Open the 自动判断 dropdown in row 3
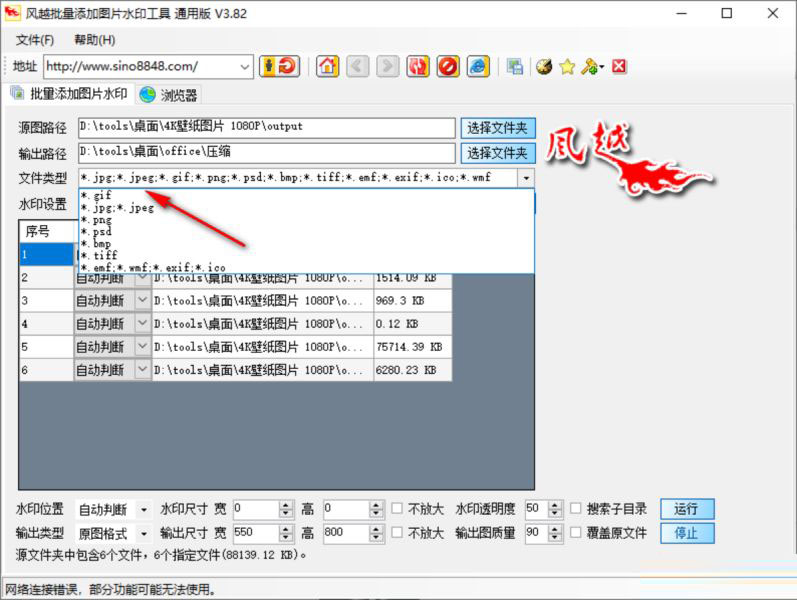 click(x=142, y=300)
